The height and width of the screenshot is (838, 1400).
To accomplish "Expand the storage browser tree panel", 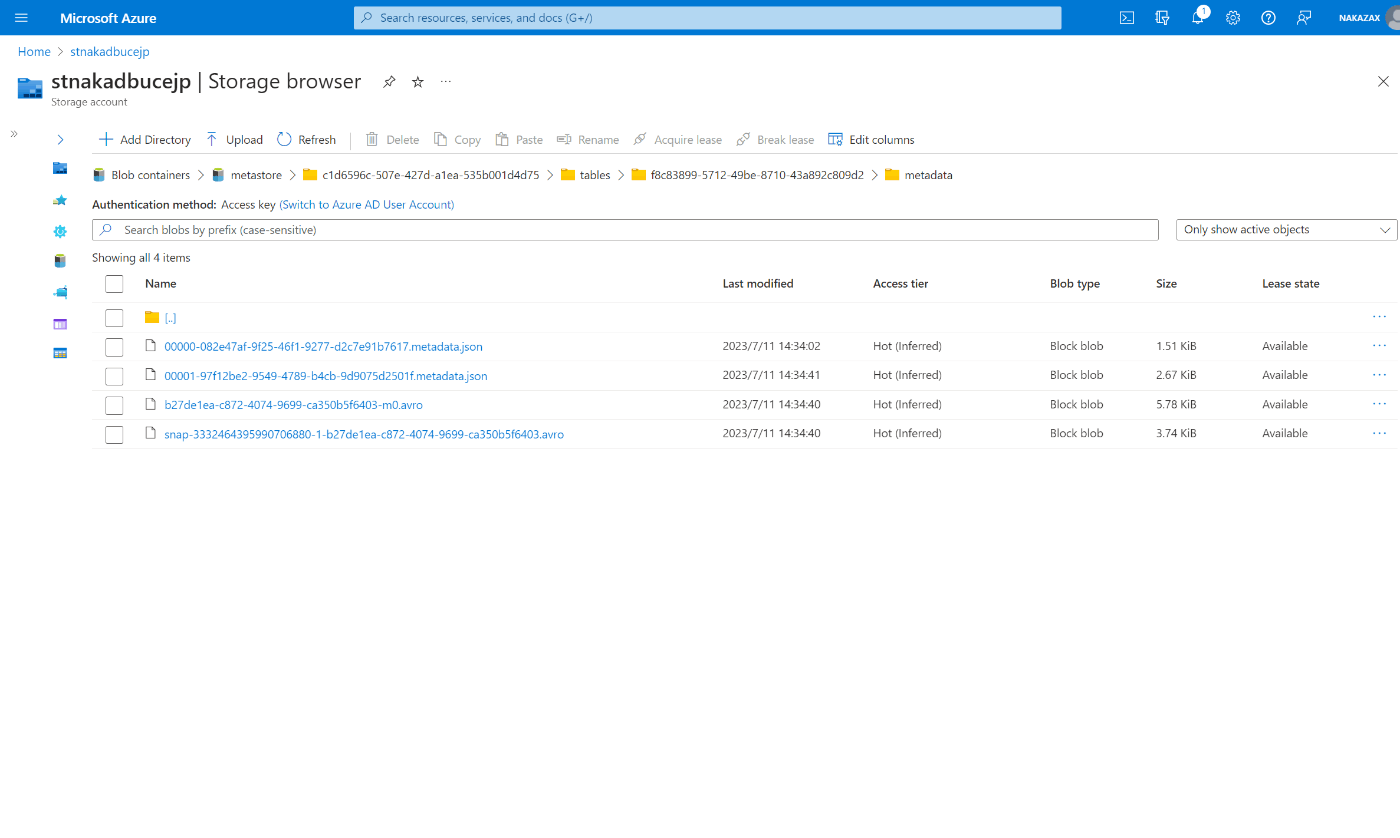I will pos(60,140).
